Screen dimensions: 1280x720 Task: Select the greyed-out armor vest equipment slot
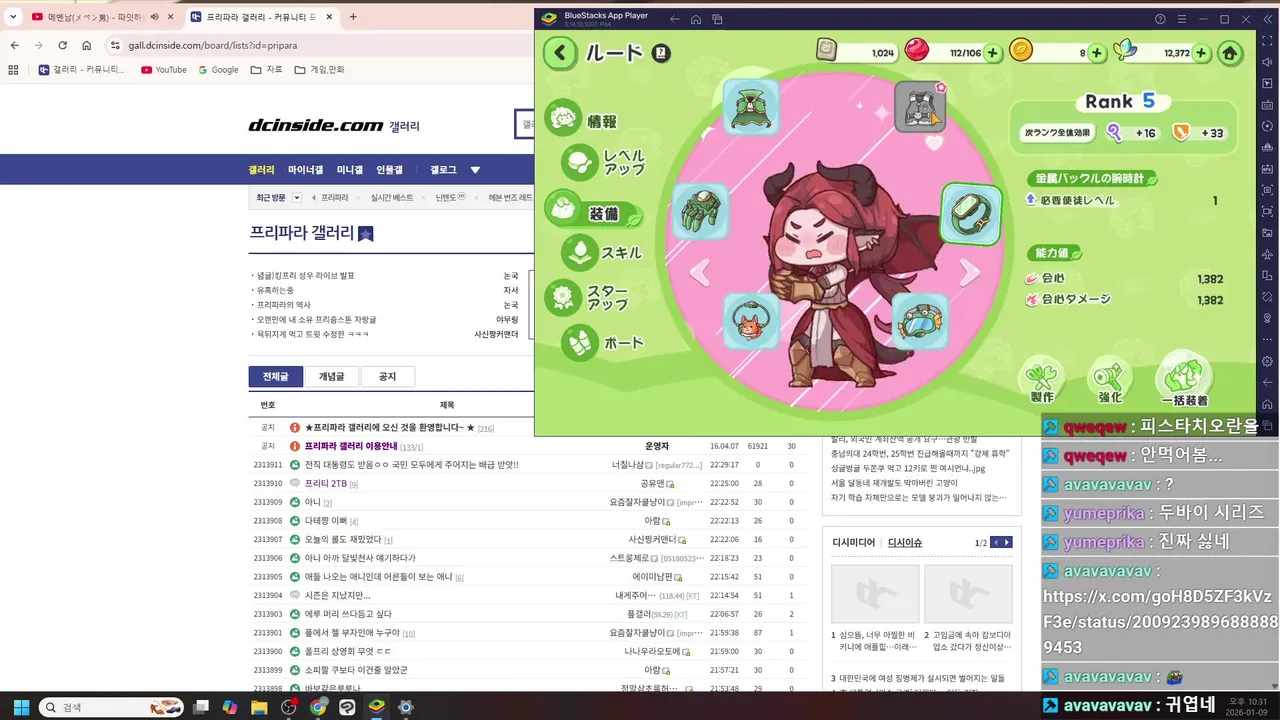(919, 108)
